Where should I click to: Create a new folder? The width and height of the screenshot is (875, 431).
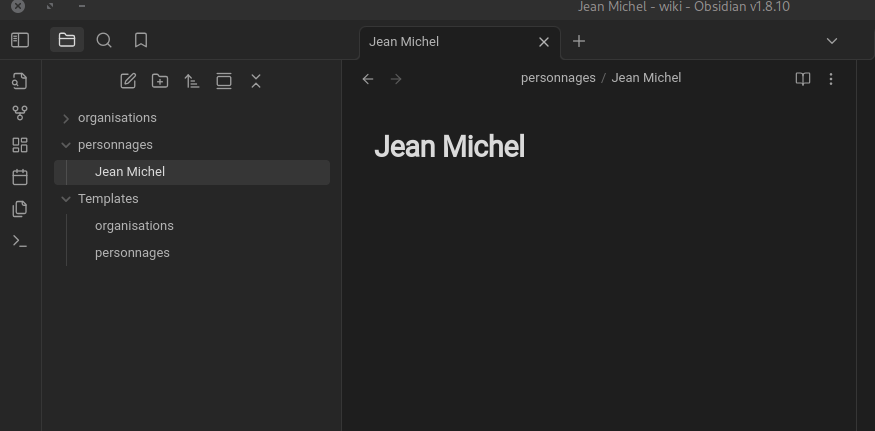pos(160,81)
